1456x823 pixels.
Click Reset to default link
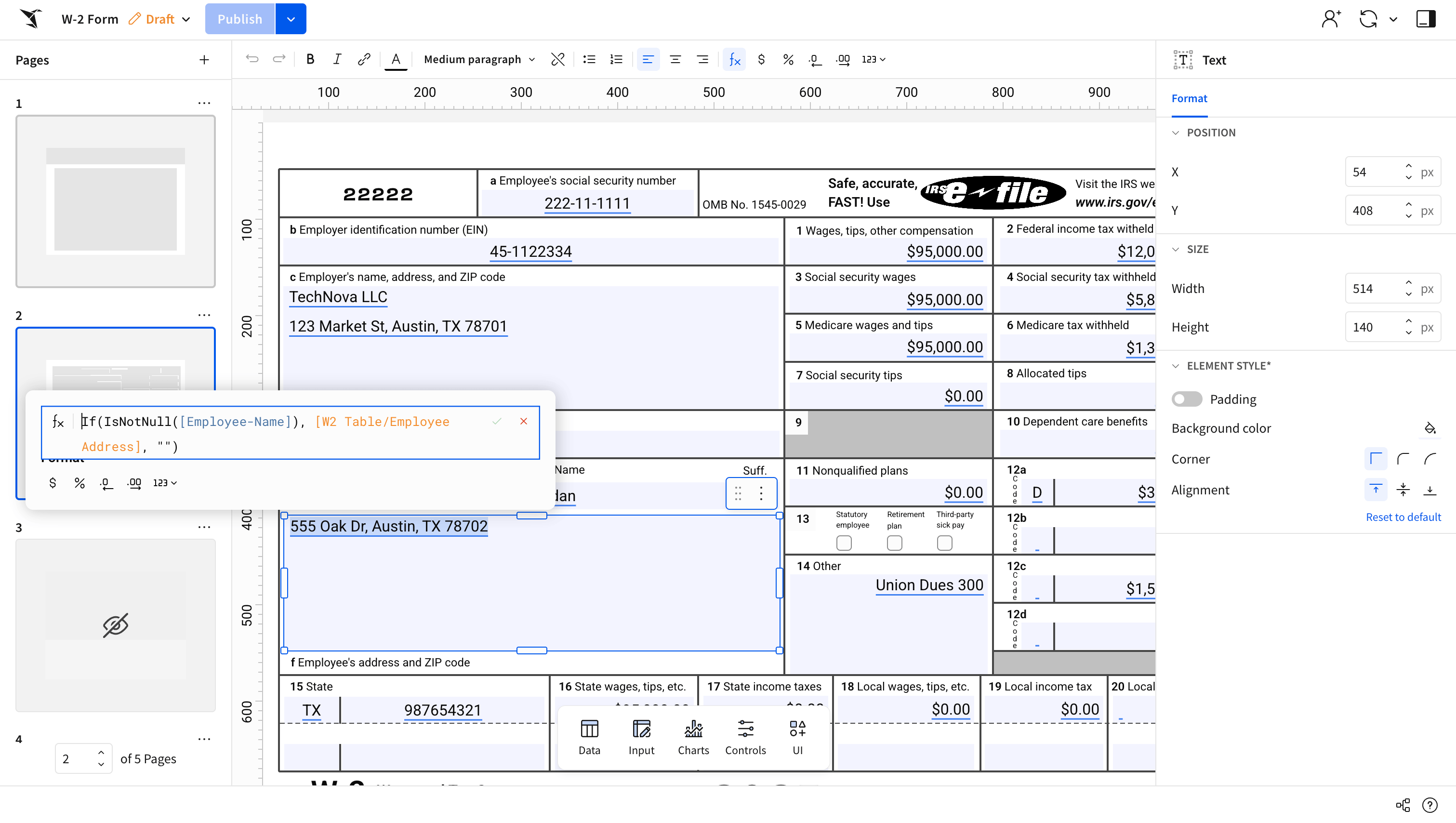click(1403, 517)
